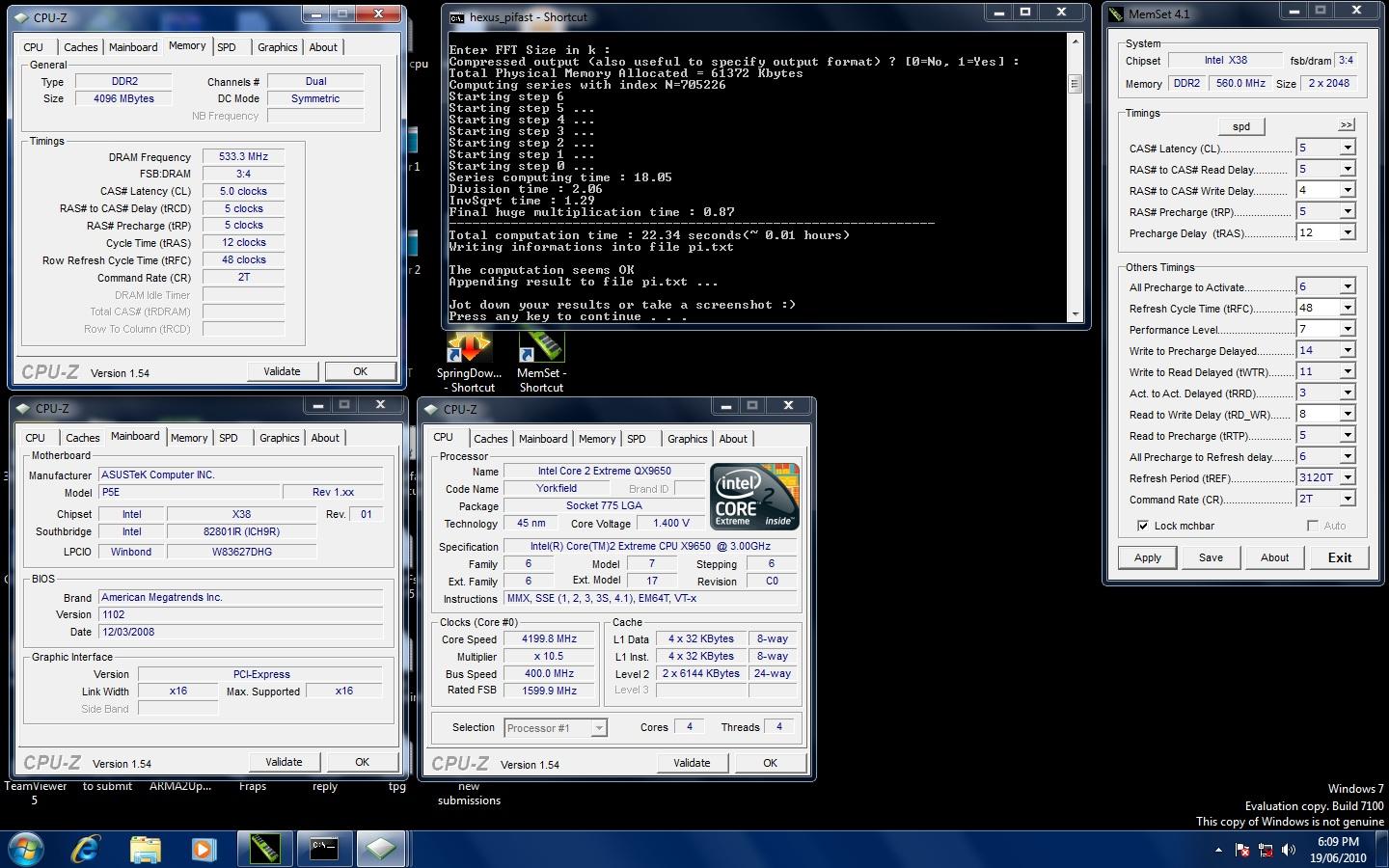Show hidden system tray icons arrow
Screen dimensions: 1389x868
pyautogui.click(x=1218, y=851)
